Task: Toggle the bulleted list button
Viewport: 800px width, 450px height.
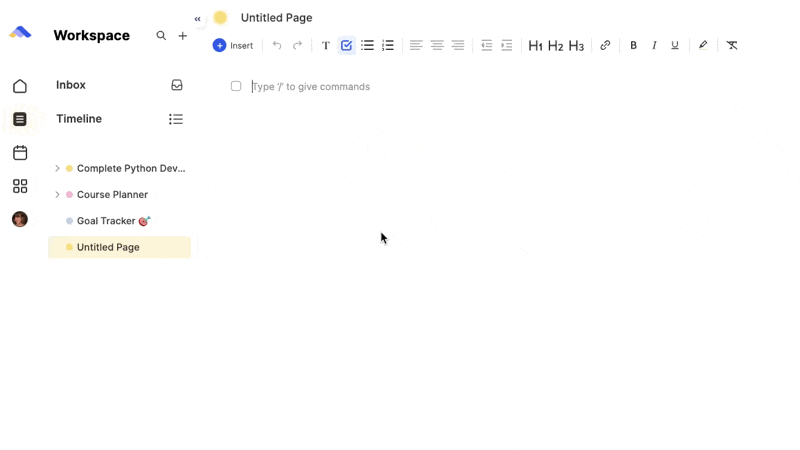Action: [x=367, y=45]
